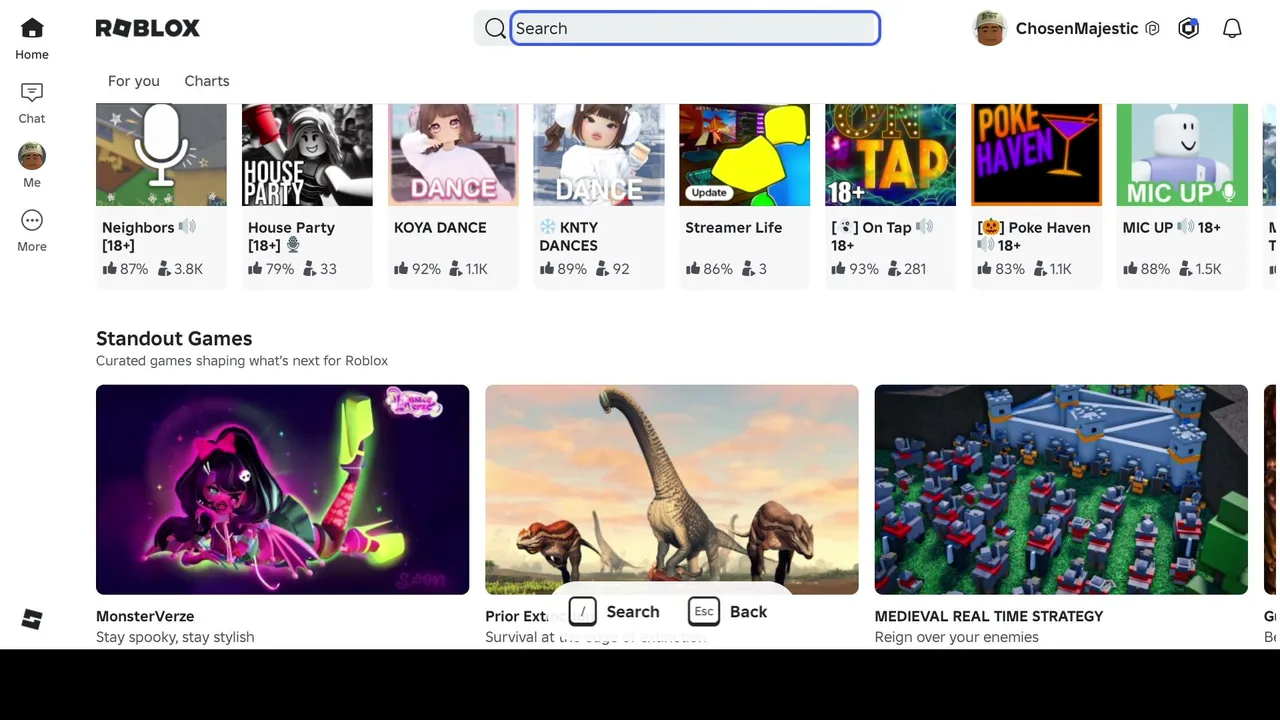The image size is (1280, 720).
Task: Open the More menu in sidebar
Action: (x=32, y=220)
